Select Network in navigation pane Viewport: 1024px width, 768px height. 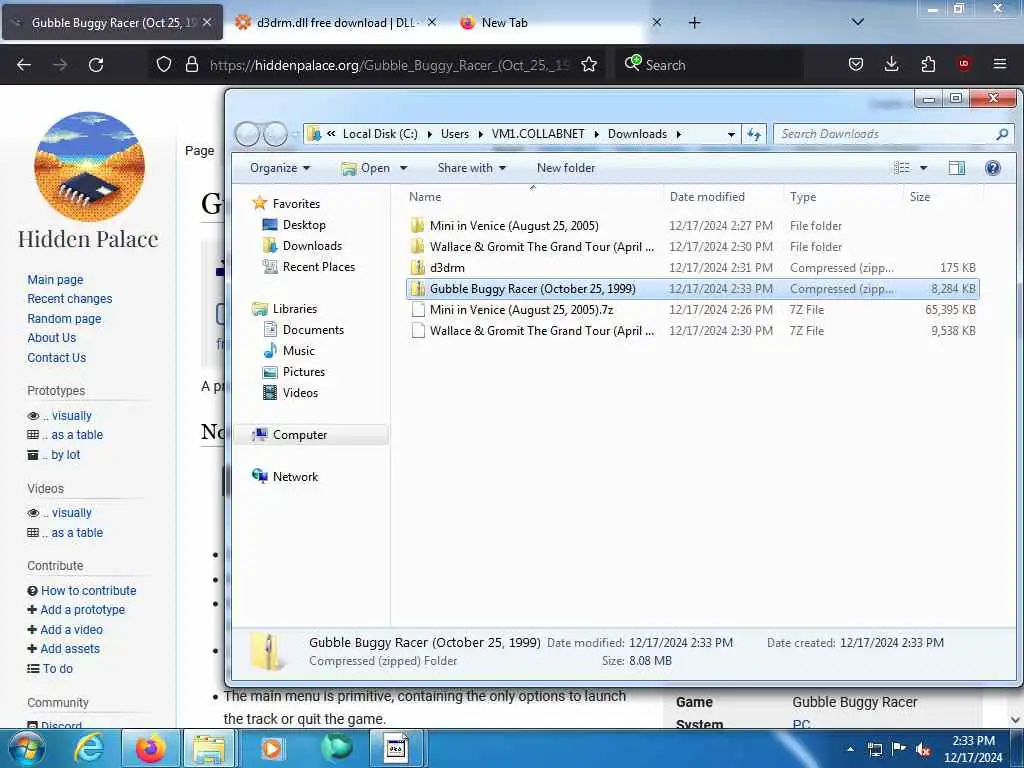coord(285,477)
